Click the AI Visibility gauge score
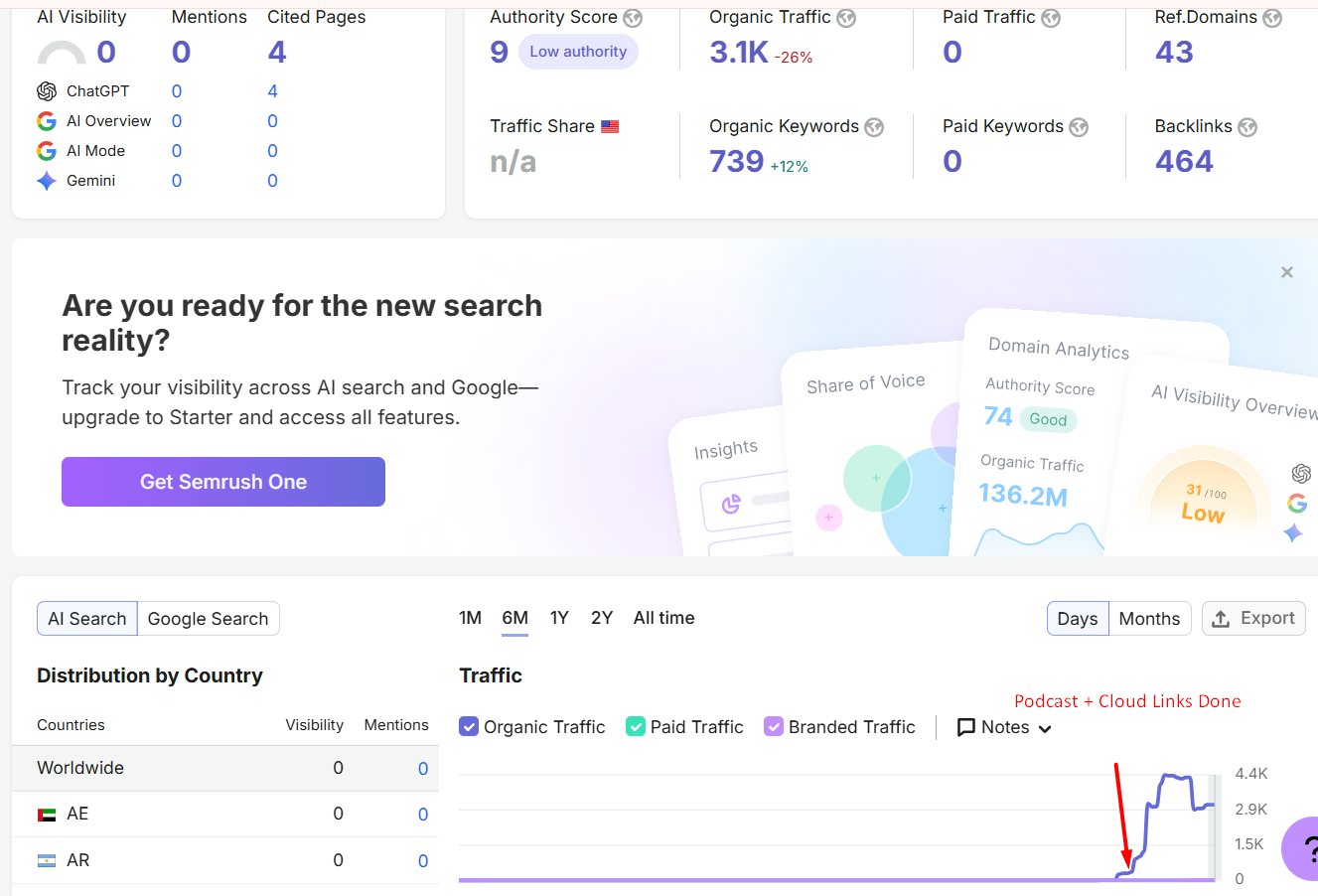Image resolution: width=1318 pixels, height=896 pixels. (x=106, y=52)
